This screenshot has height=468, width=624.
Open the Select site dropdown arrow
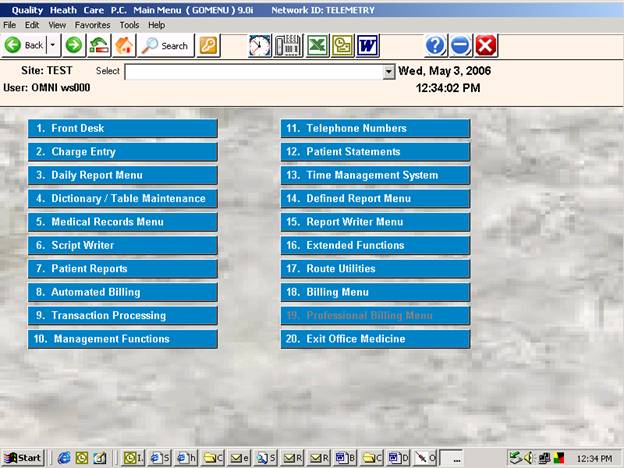point(389,73)
